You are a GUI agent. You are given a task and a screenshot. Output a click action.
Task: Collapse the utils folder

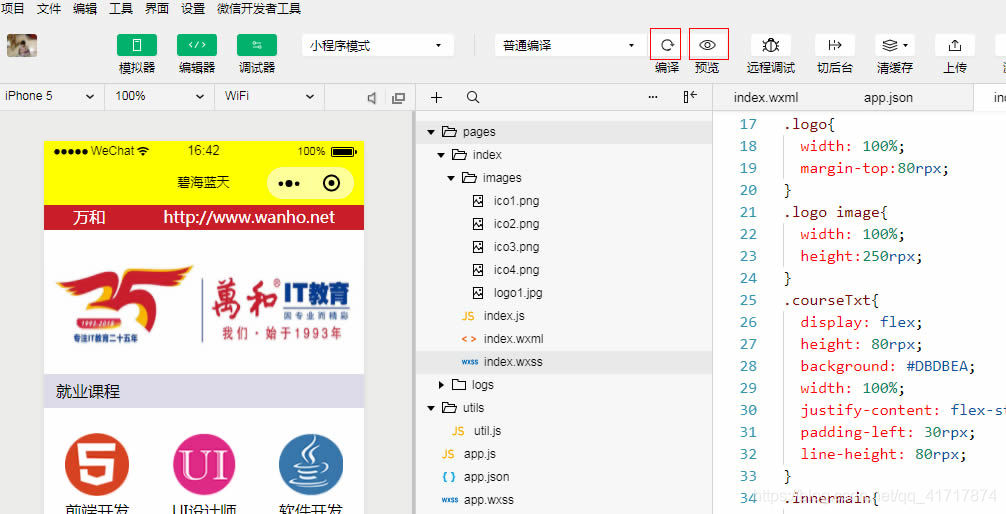pos(431,408)
